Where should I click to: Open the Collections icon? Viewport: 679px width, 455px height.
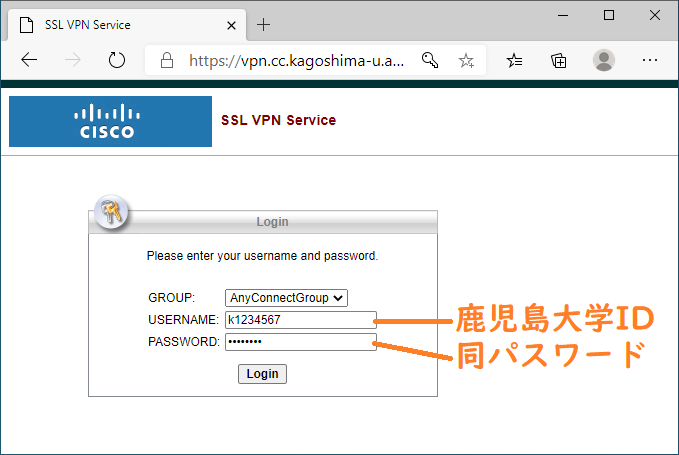(x=559, y=61)
